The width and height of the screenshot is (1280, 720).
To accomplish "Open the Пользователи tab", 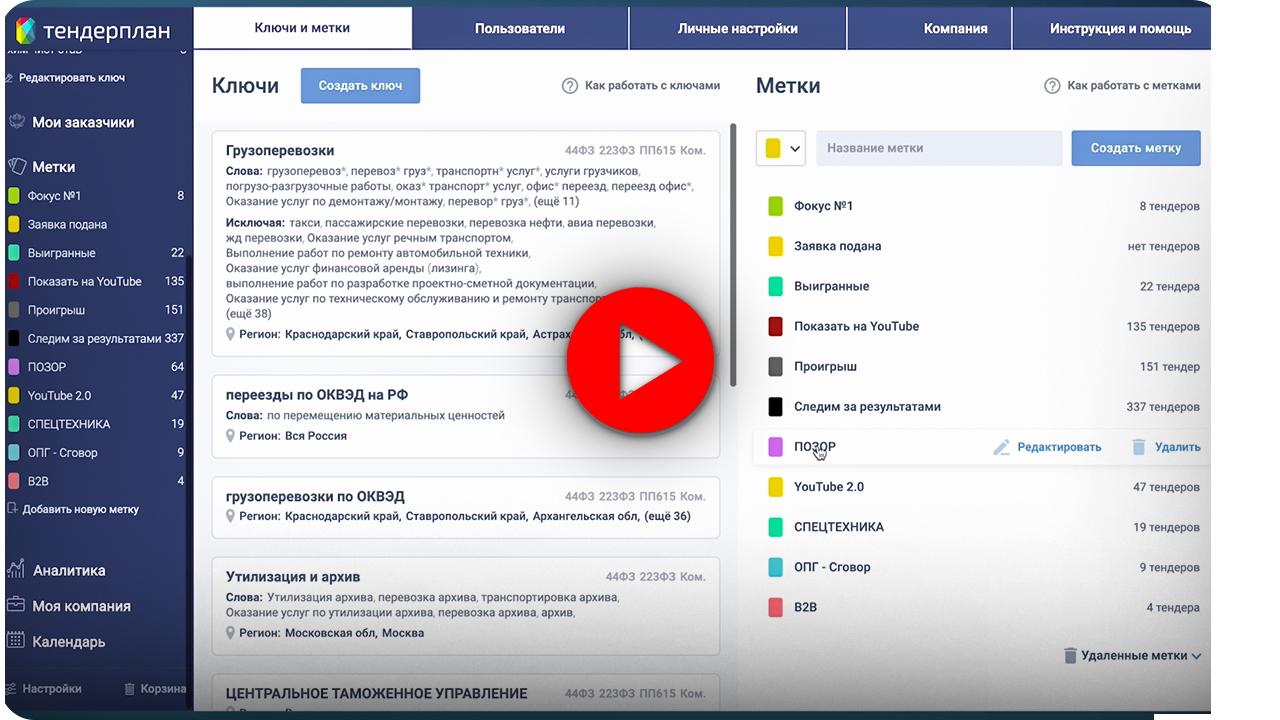I will (520, 28).
